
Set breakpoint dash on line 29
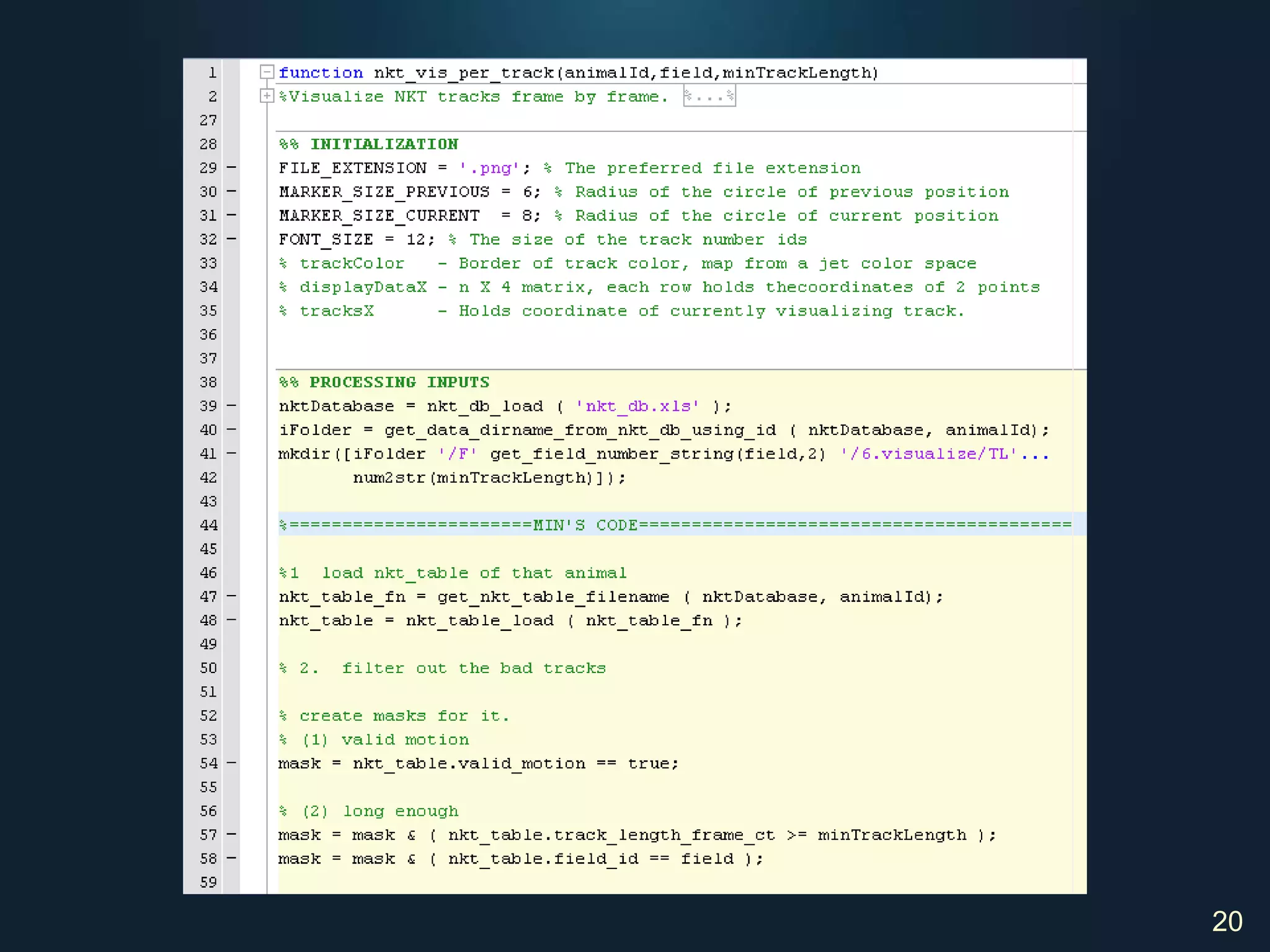231,167
